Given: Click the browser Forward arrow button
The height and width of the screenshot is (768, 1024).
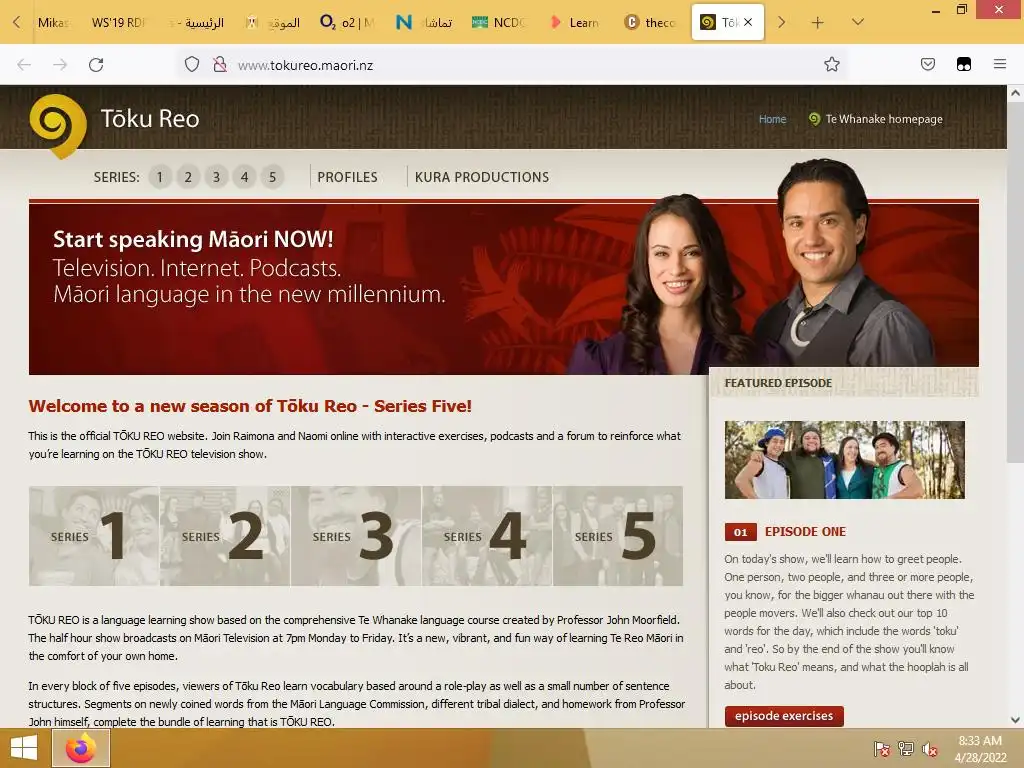Looking at the screenshot, I should tap(60, 65).
